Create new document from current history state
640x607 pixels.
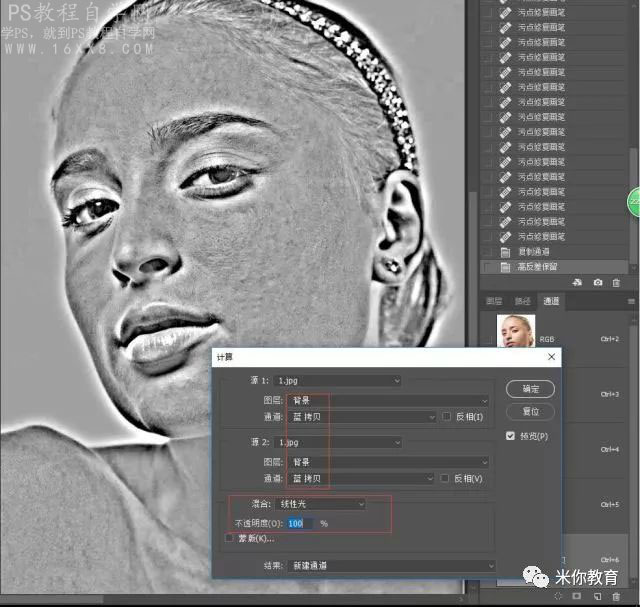577,282
